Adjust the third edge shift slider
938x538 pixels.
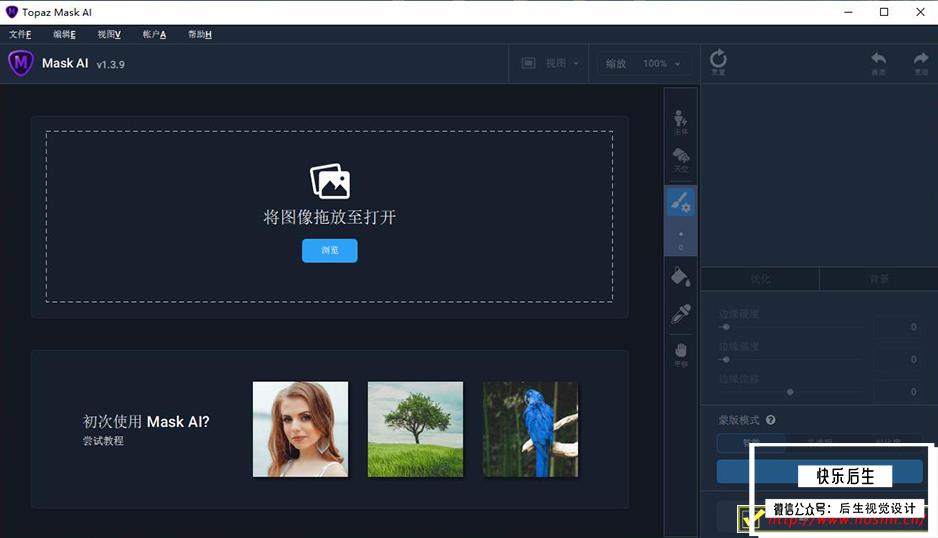coord(790,392)
